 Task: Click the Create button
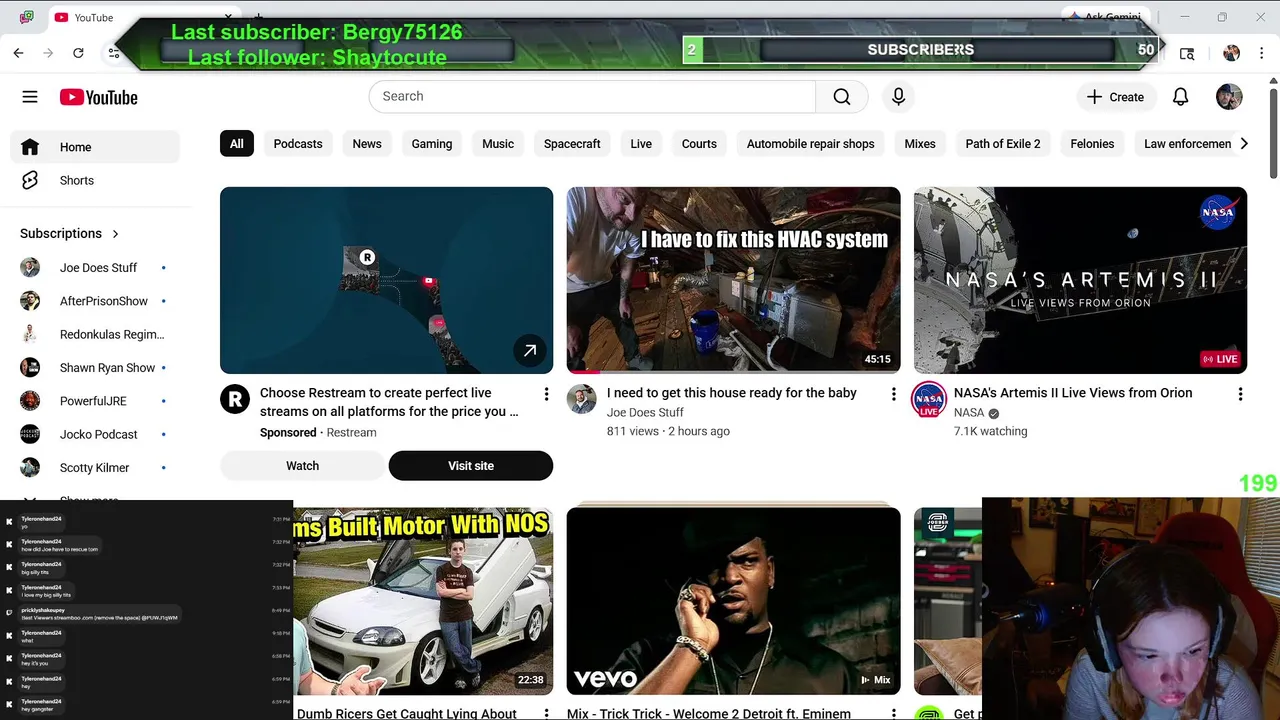click(1115, 97)
